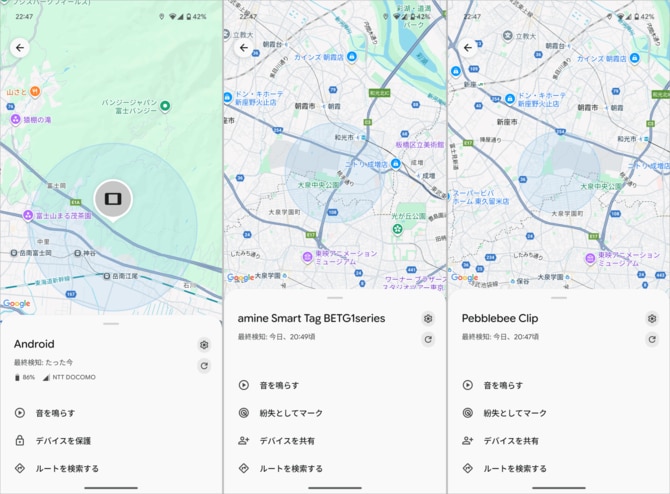Tap the drag handle above the Android title

tap(111, 323)
